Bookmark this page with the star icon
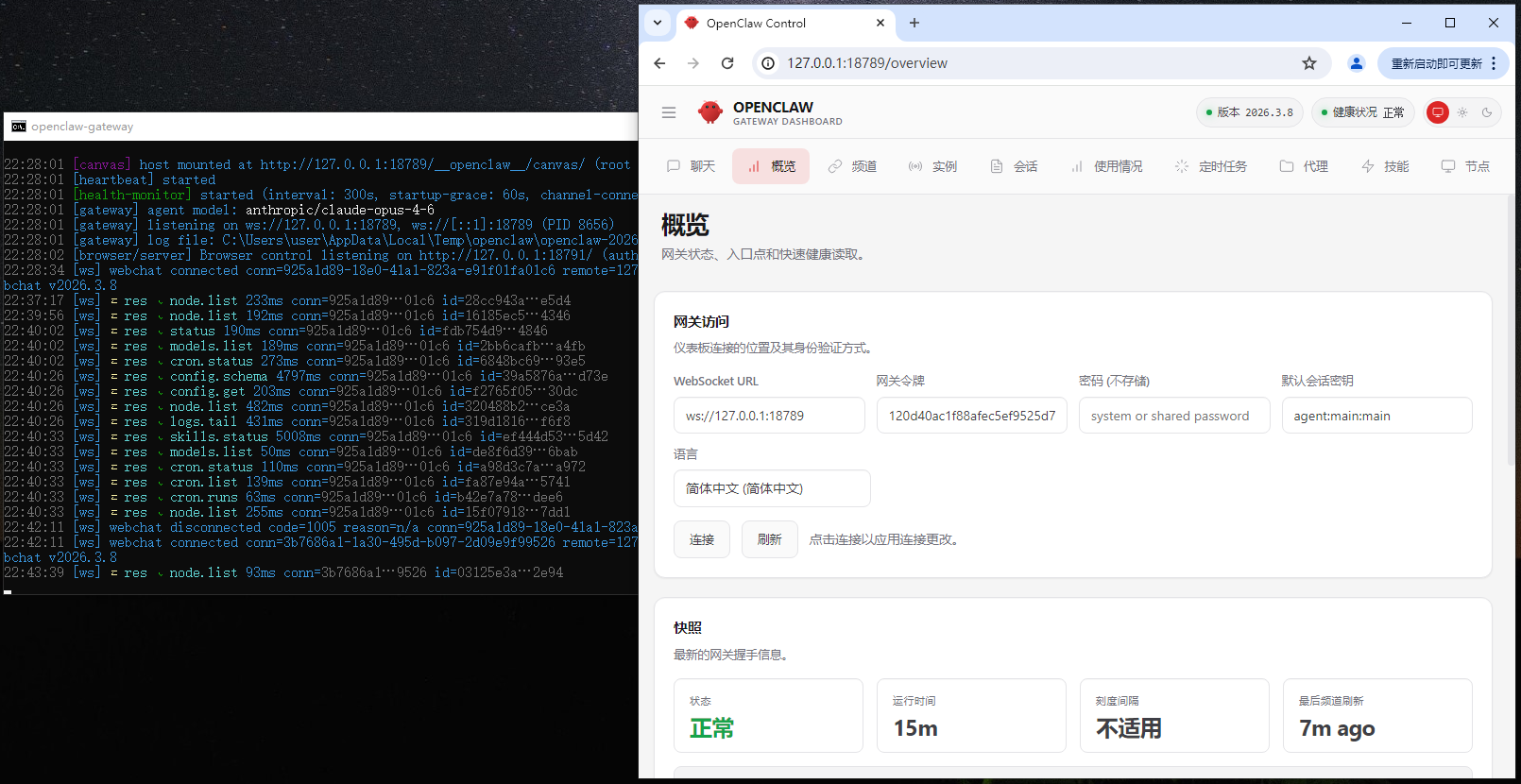The height and width of the screenshot is (784, 1521). pyautogui.click(x=1309, y=63)
